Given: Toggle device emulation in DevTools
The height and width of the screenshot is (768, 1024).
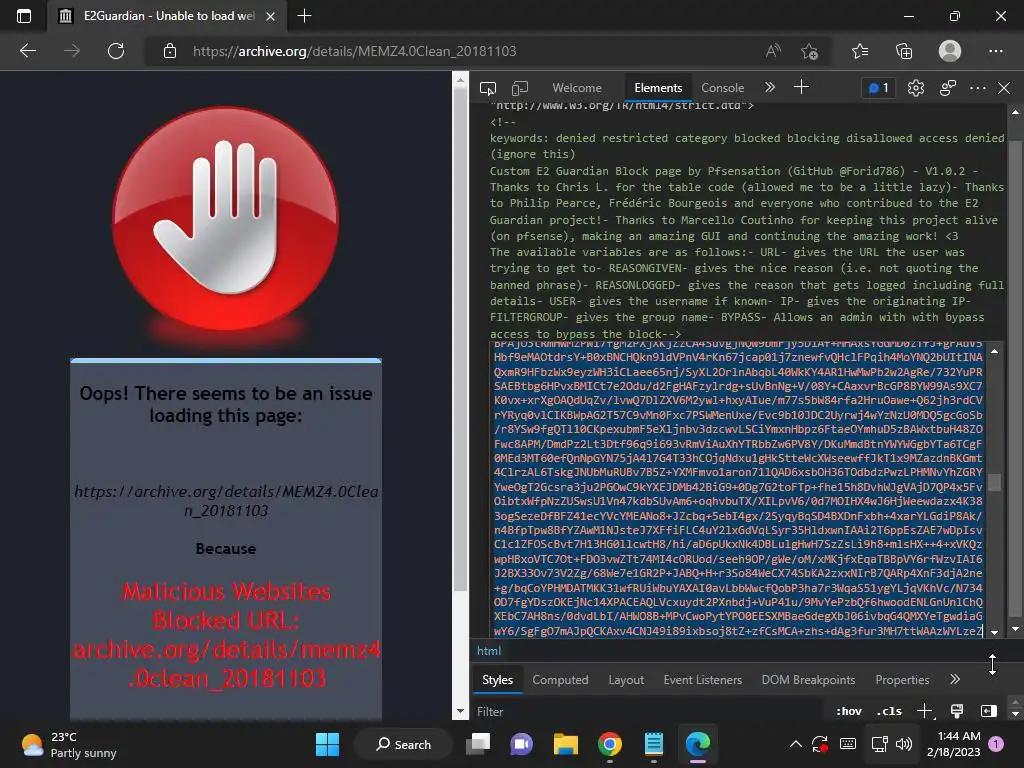Looking at the screenshot, I should (x=520, y=88).
